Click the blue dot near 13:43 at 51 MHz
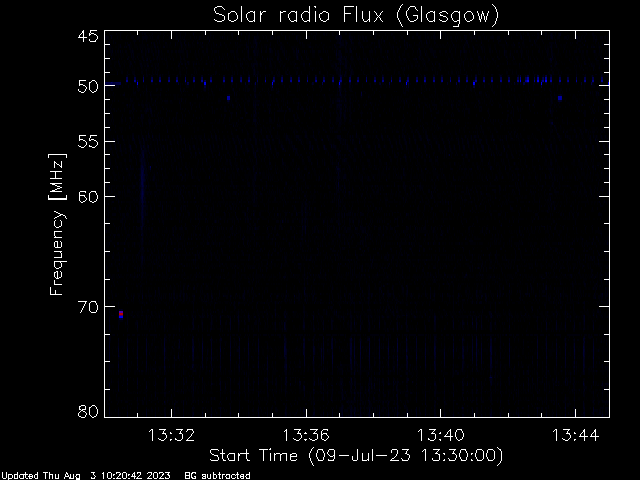 tap(560, 98)
